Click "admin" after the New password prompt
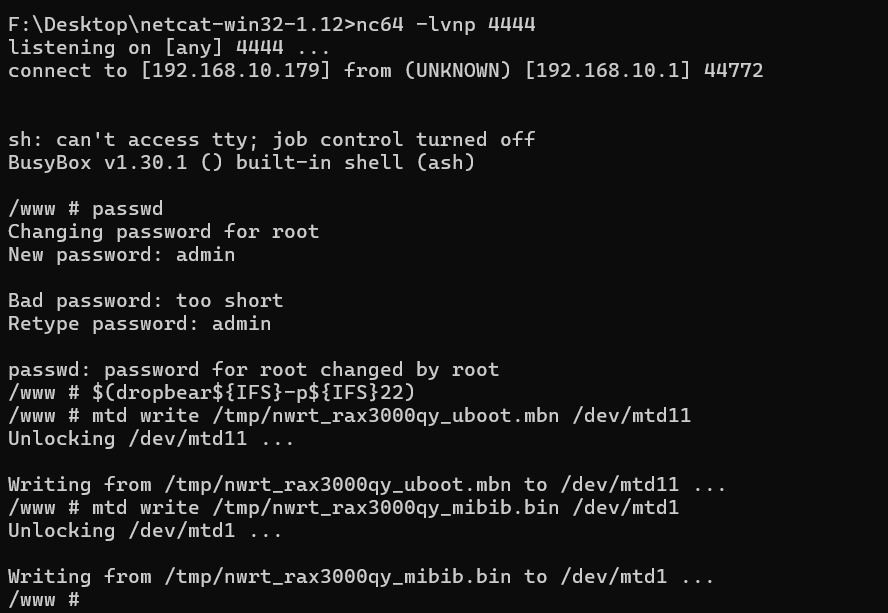The width and height of the screenshot is (888, 613). tap(205, 254)
